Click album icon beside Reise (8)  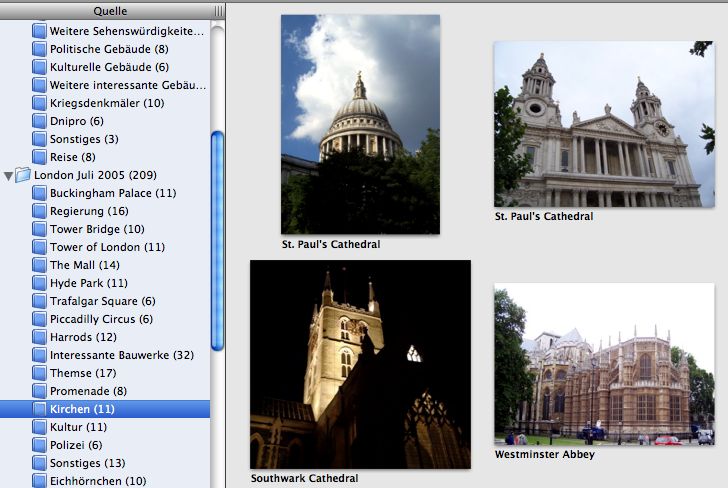(x=39, y=157)
